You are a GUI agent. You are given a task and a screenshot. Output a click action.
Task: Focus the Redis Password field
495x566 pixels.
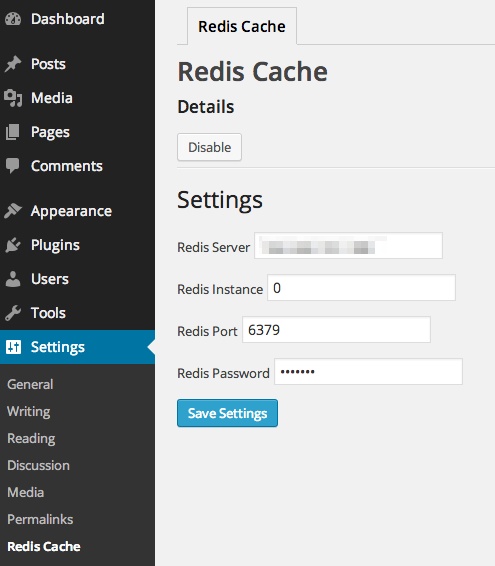click(x=368, y=371)
